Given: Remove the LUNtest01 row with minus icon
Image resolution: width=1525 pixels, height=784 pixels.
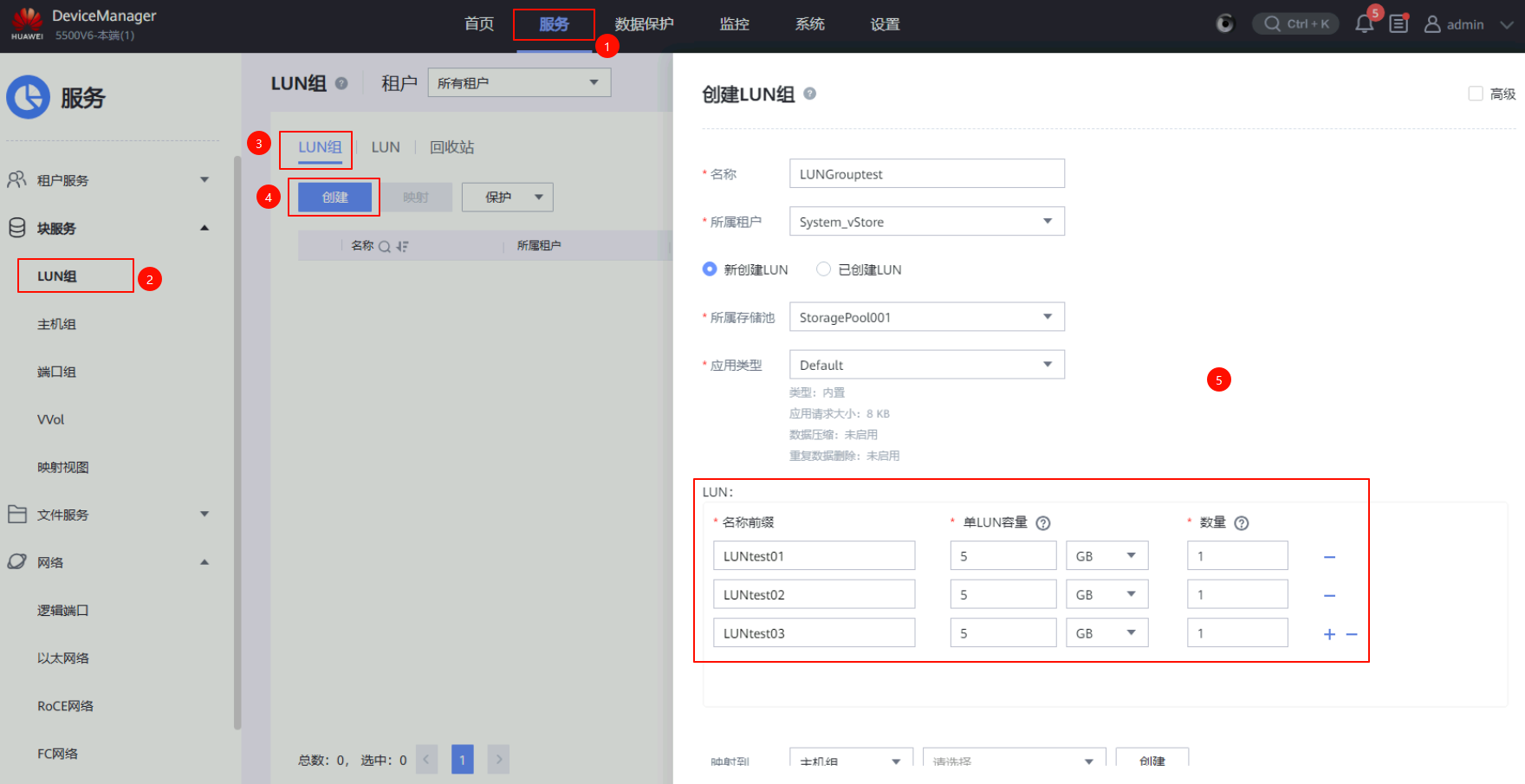Looking at the screenshot, I should (1329, 557).
